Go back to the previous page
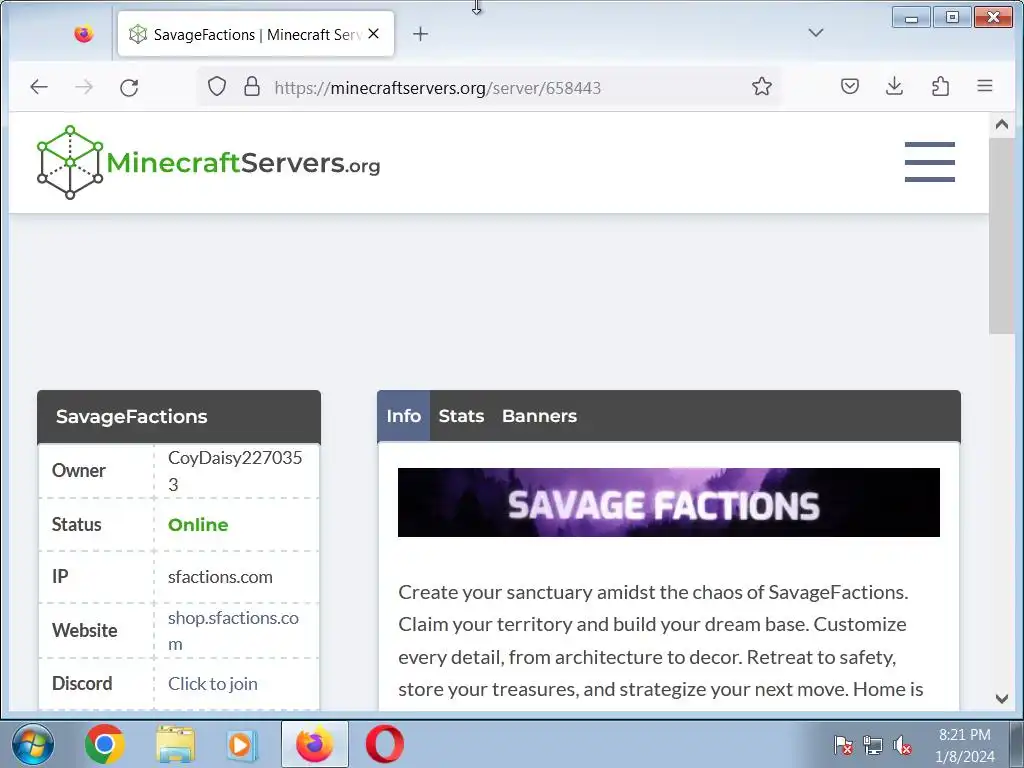Screen dimensions: 1024x768 pyautogui.click(x=39, y=87)
